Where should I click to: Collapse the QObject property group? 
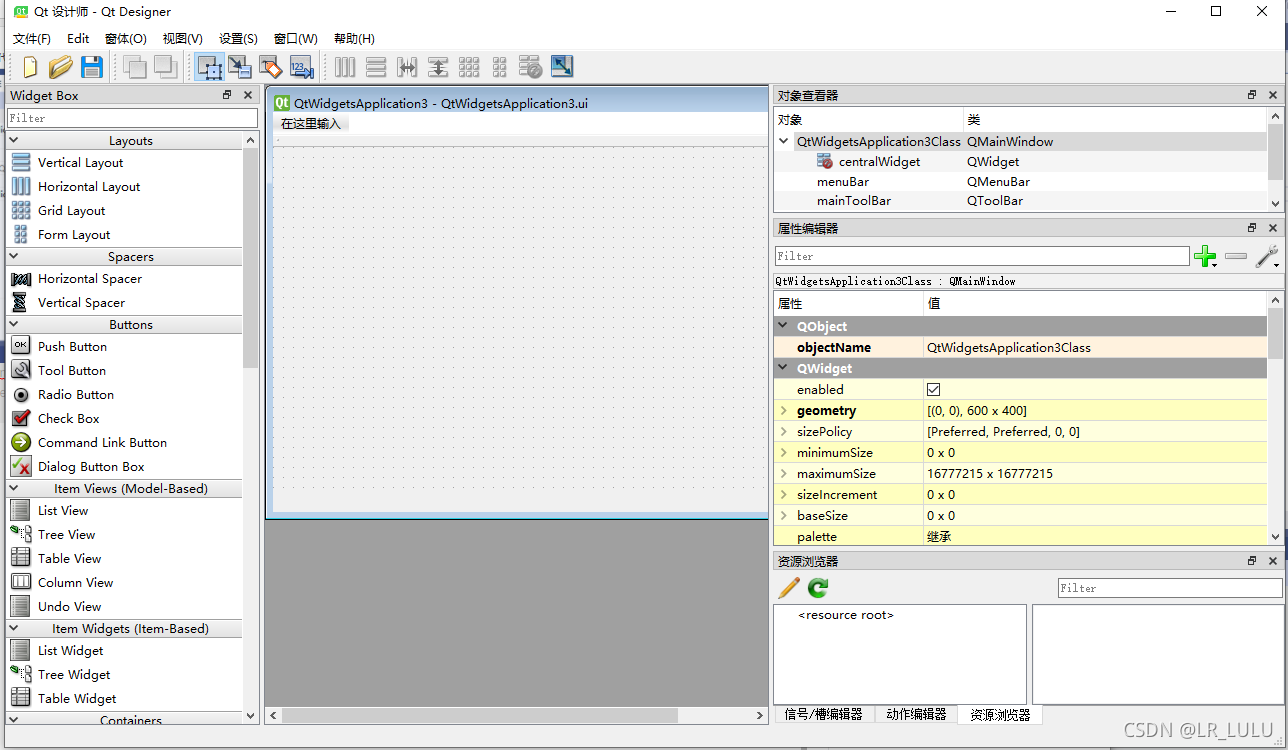[783, 327]
